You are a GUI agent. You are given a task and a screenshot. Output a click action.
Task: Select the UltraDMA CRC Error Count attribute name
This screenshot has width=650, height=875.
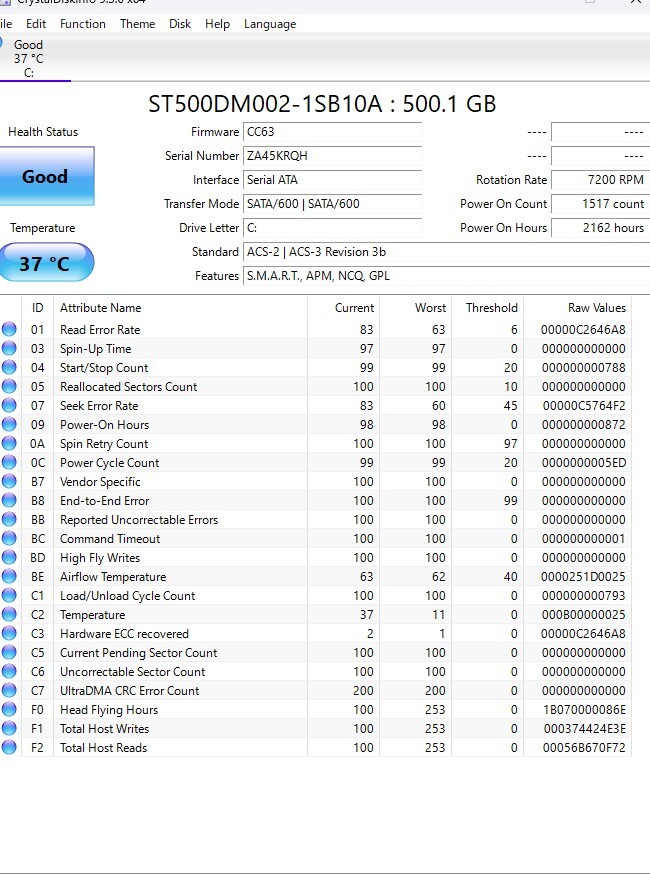129,691
